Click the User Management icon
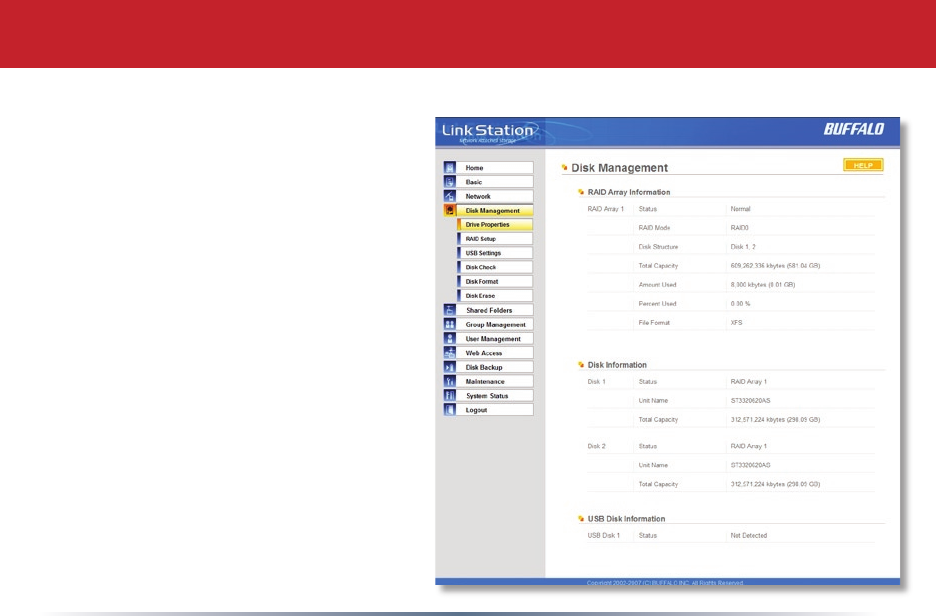The width and height of the screenshot is (936, 616). (x=449, y=339)
